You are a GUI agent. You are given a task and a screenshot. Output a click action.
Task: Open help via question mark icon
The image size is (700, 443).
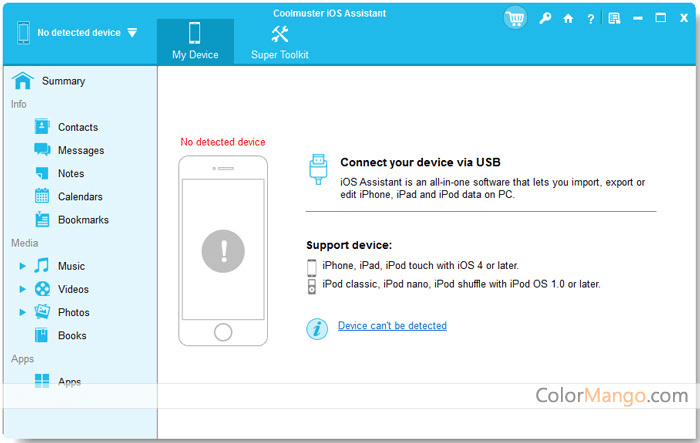click(x=591, y=19)
